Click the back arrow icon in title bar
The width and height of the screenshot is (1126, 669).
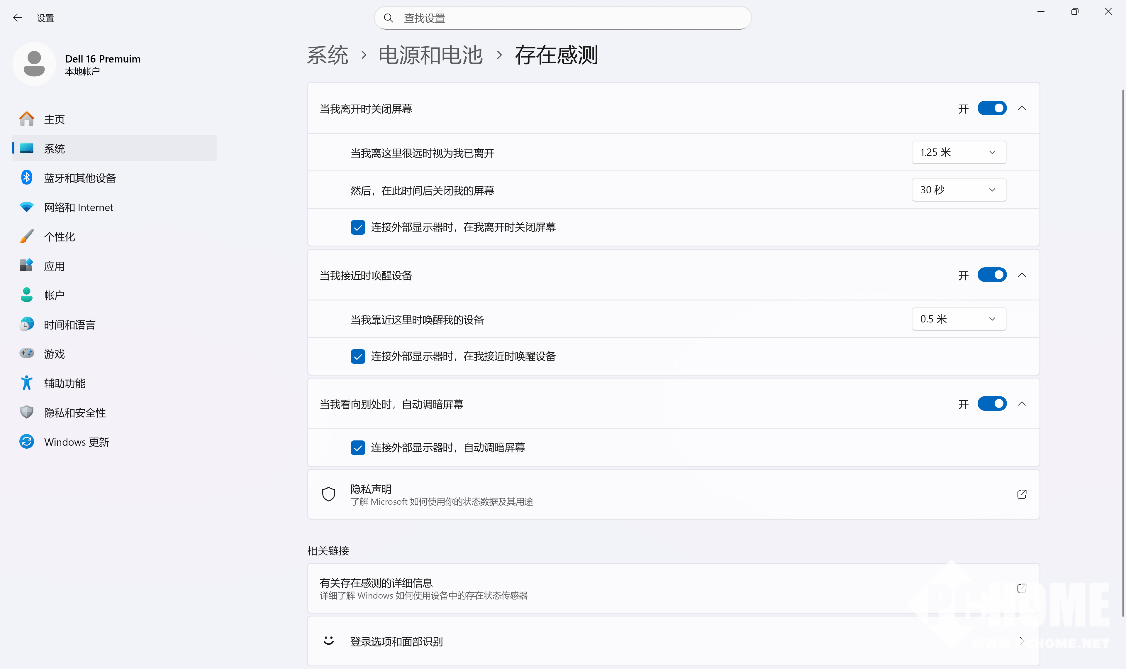(17, 18)
